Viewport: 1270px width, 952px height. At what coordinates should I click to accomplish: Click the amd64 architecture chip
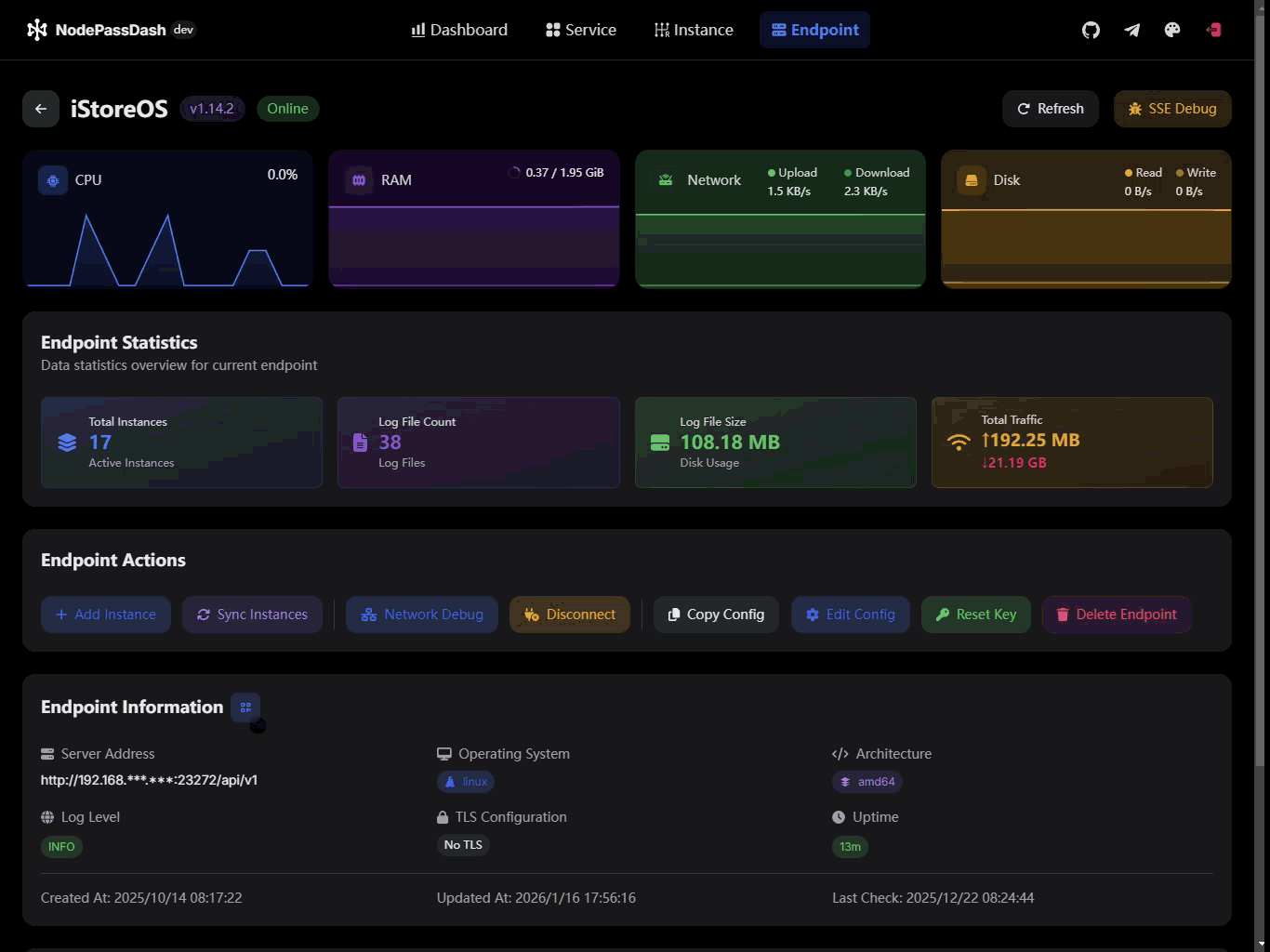tap(867, 782)
